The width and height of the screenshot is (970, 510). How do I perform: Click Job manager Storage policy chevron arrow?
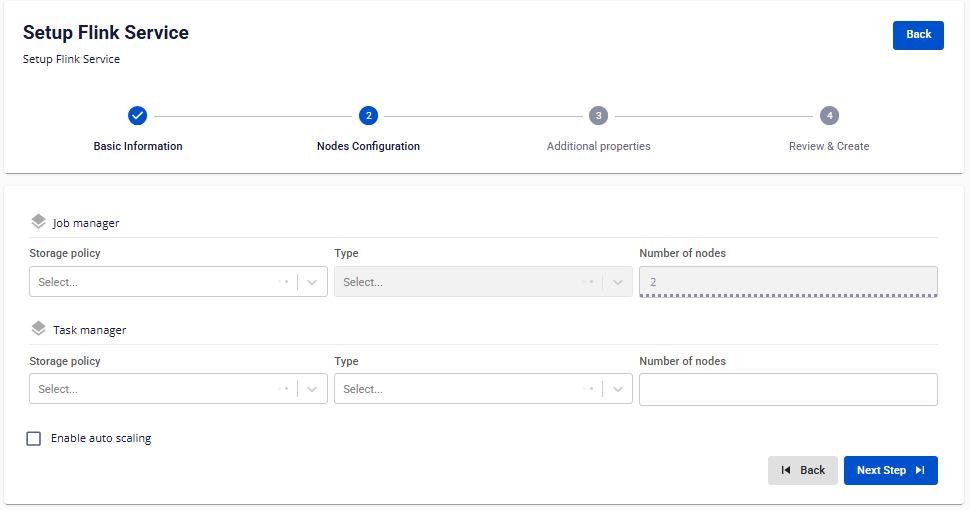(312, 282)
